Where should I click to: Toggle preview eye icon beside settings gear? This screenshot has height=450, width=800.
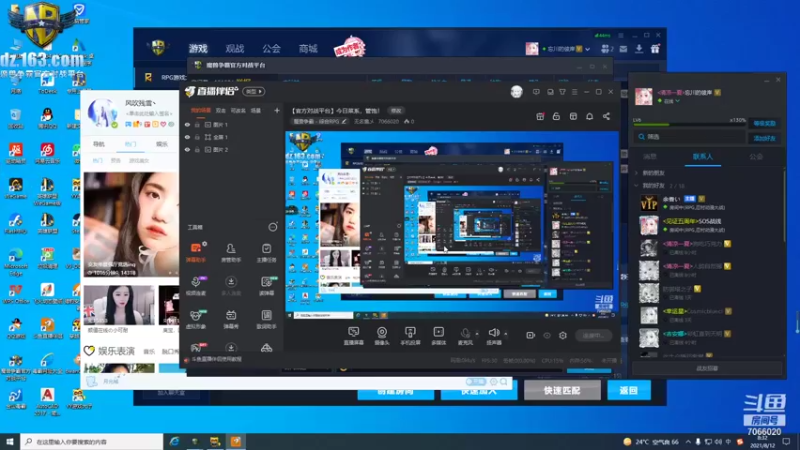(547, 335)
